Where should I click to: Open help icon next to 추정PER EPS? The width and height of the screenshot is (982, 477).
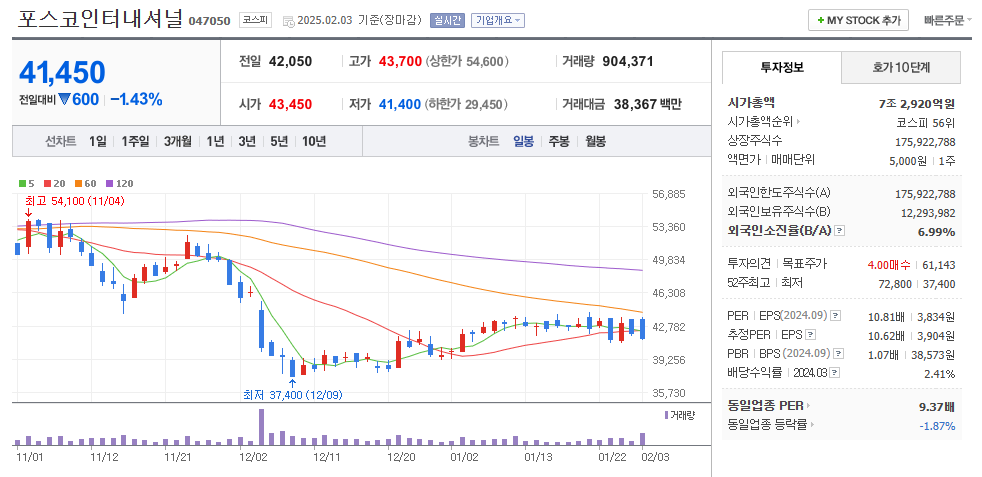point(811,335)
